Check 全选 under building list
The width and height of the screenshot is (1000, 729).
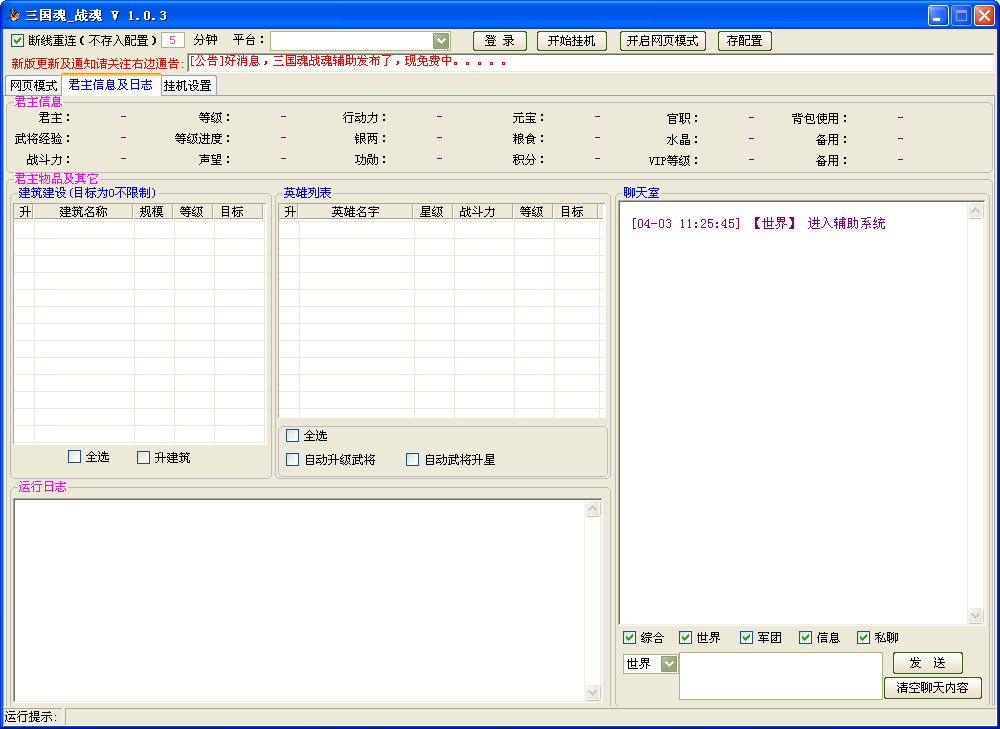tap(74, 457)
